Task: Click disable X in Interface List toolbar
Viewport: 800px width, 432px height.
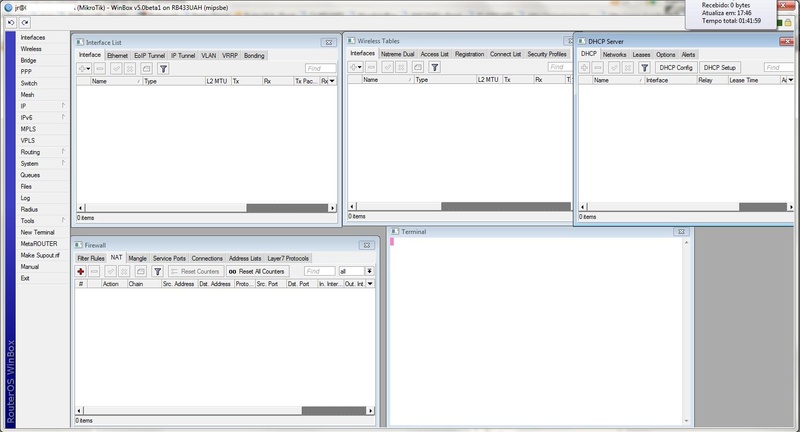Action: point(130,68)
